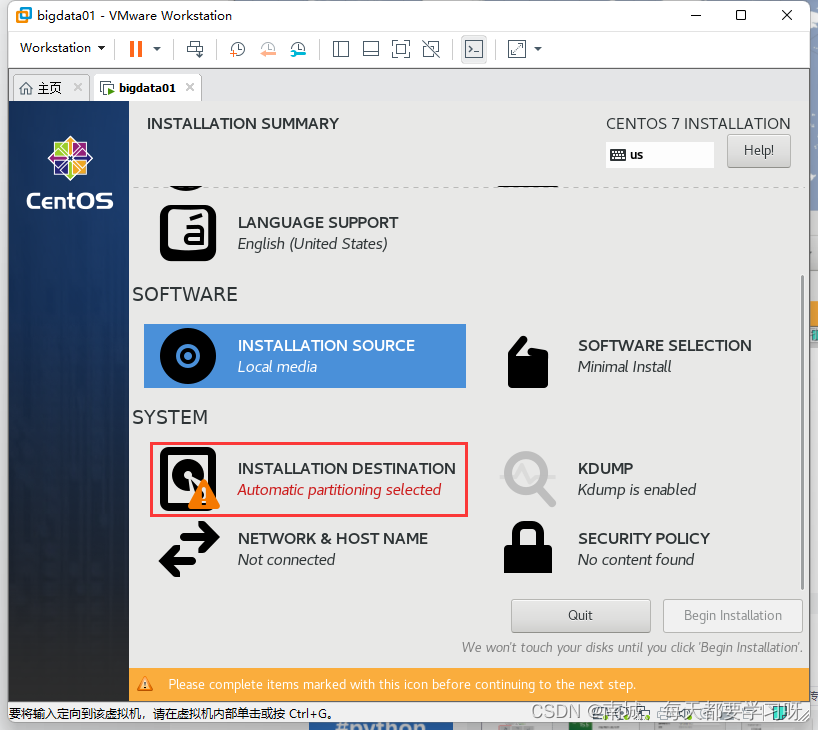
Task: Enter full screen mode icon
Action: point(401,49)
